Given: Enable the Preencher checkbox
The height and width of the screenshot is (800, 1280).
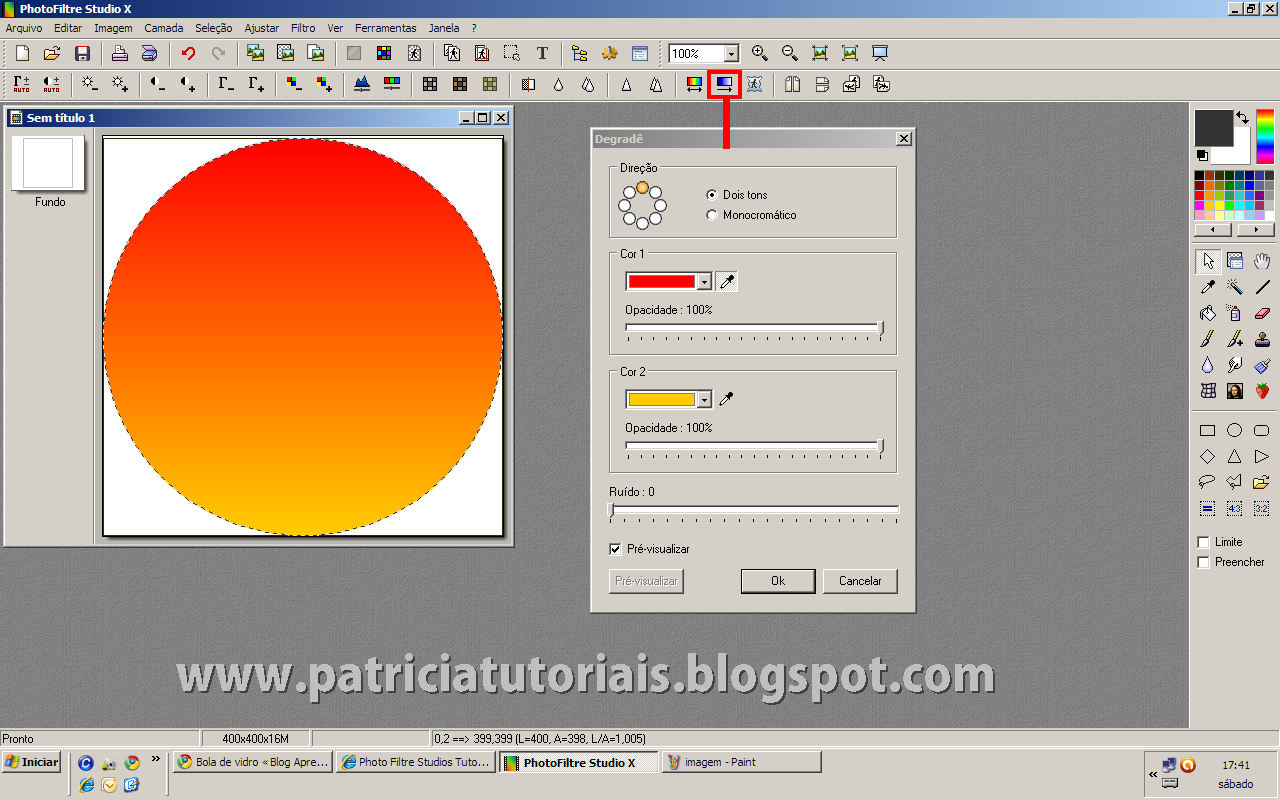Looking at the screenshot, I should (1203, 562).
